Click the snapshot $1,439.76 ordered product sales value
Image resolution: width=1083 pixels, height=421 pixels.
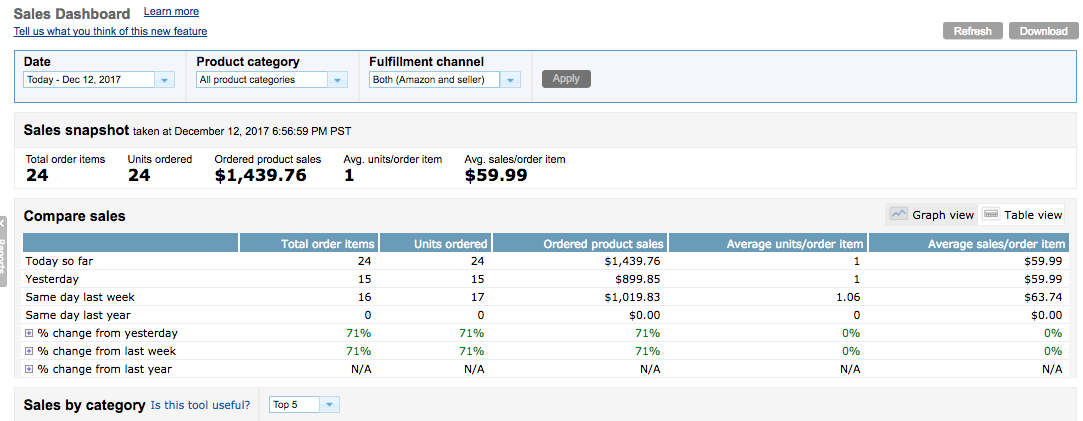point(260,175)
